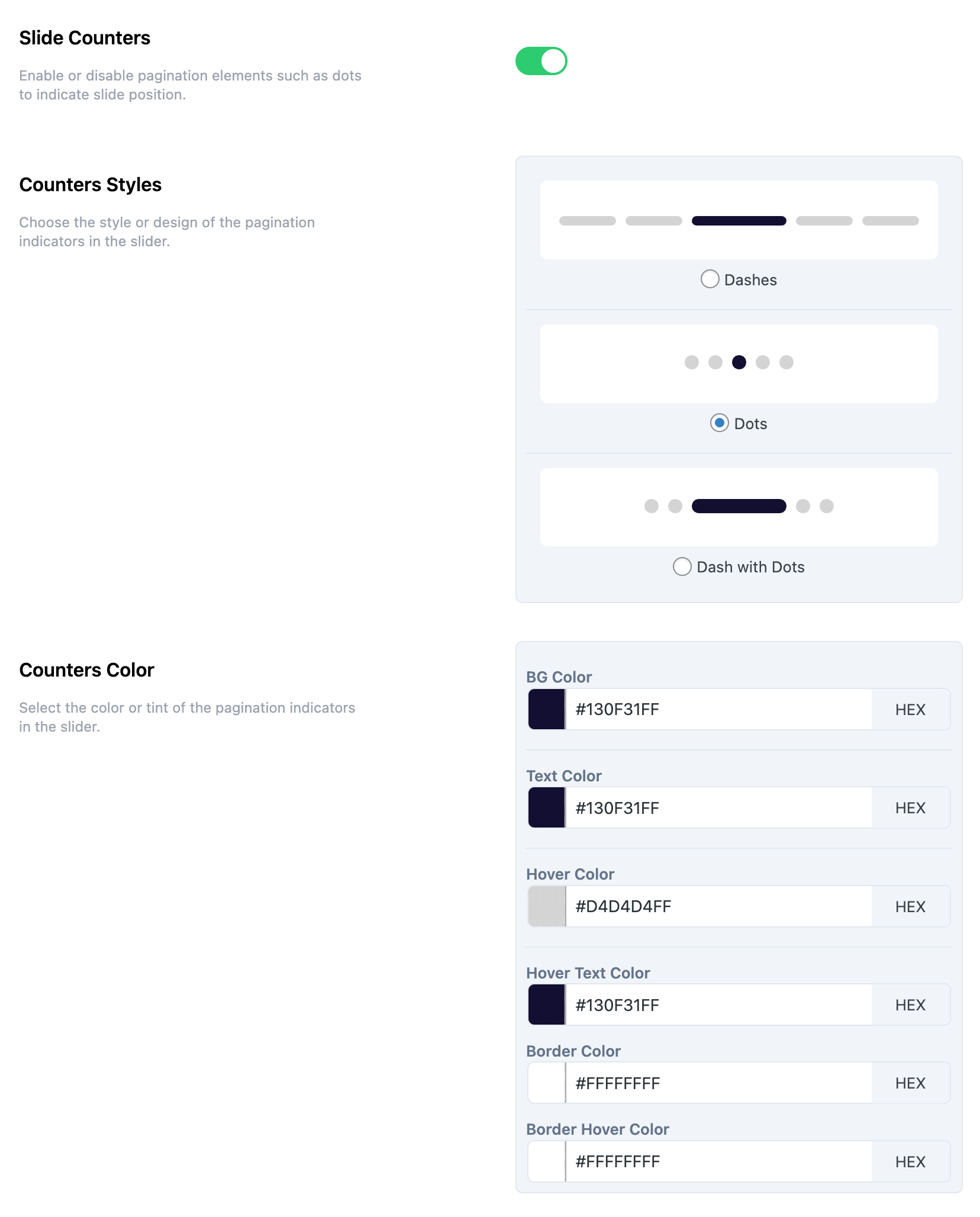Open the Border Color swatch
The width and height of the screenshot is (980, 1217).
(546, 1083)
